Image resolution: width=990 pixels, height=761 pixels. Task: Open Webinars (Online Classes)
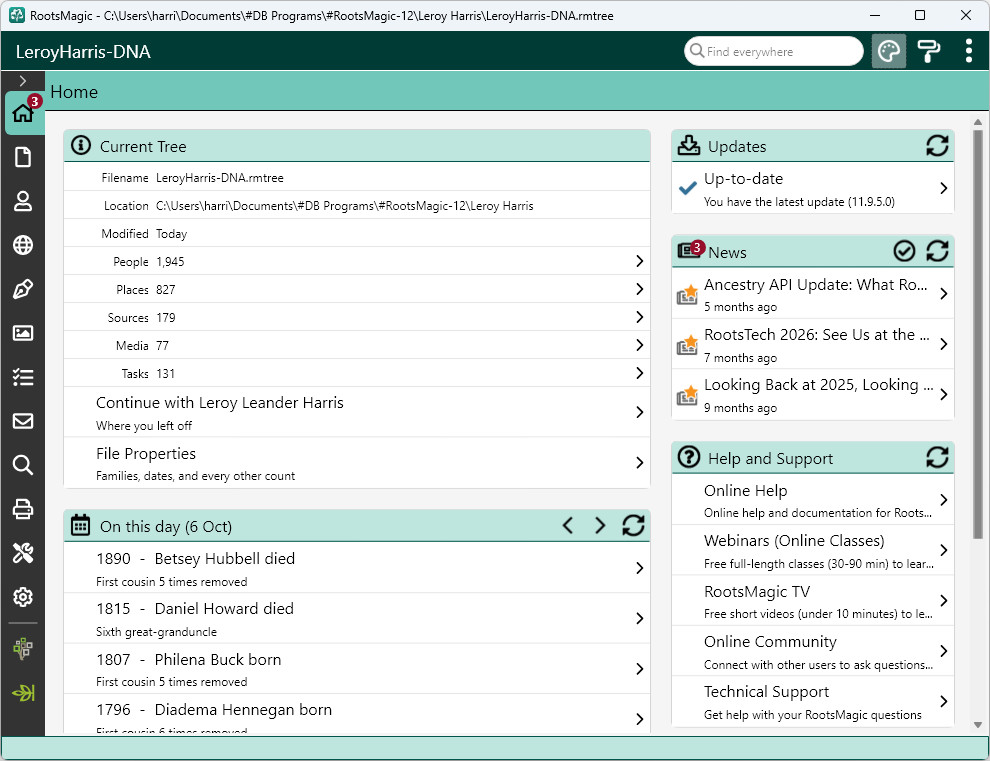(813, 551)
